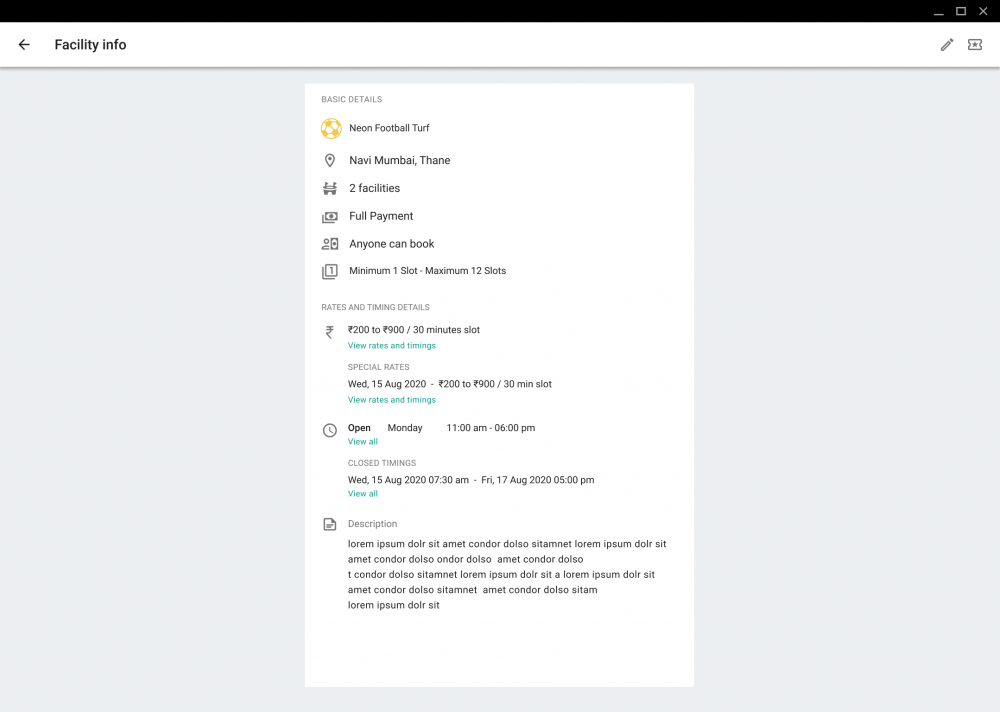This screenshot has width=1000, height=712.
Task: Click the facilities count icon
Action: [330, 188]
